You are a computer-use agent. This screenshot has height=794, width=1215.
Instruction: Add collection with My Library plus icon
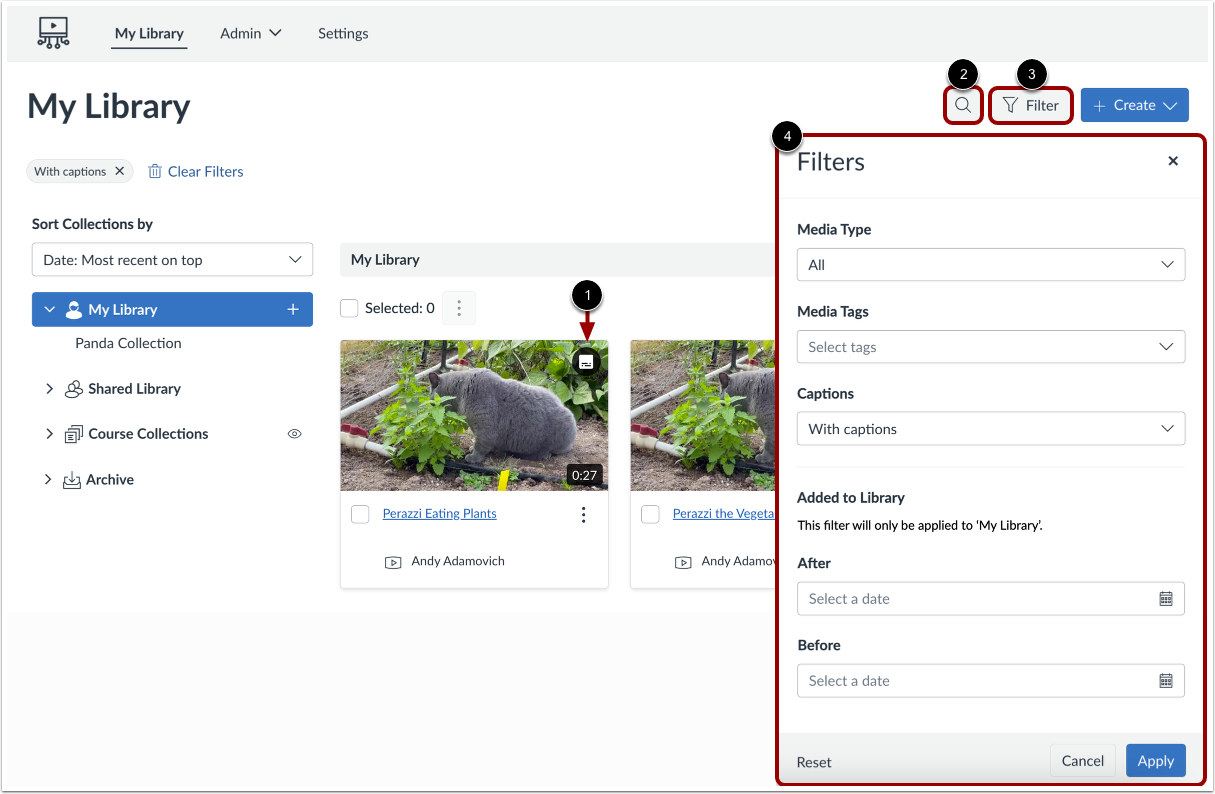click(x=293, y=310)
